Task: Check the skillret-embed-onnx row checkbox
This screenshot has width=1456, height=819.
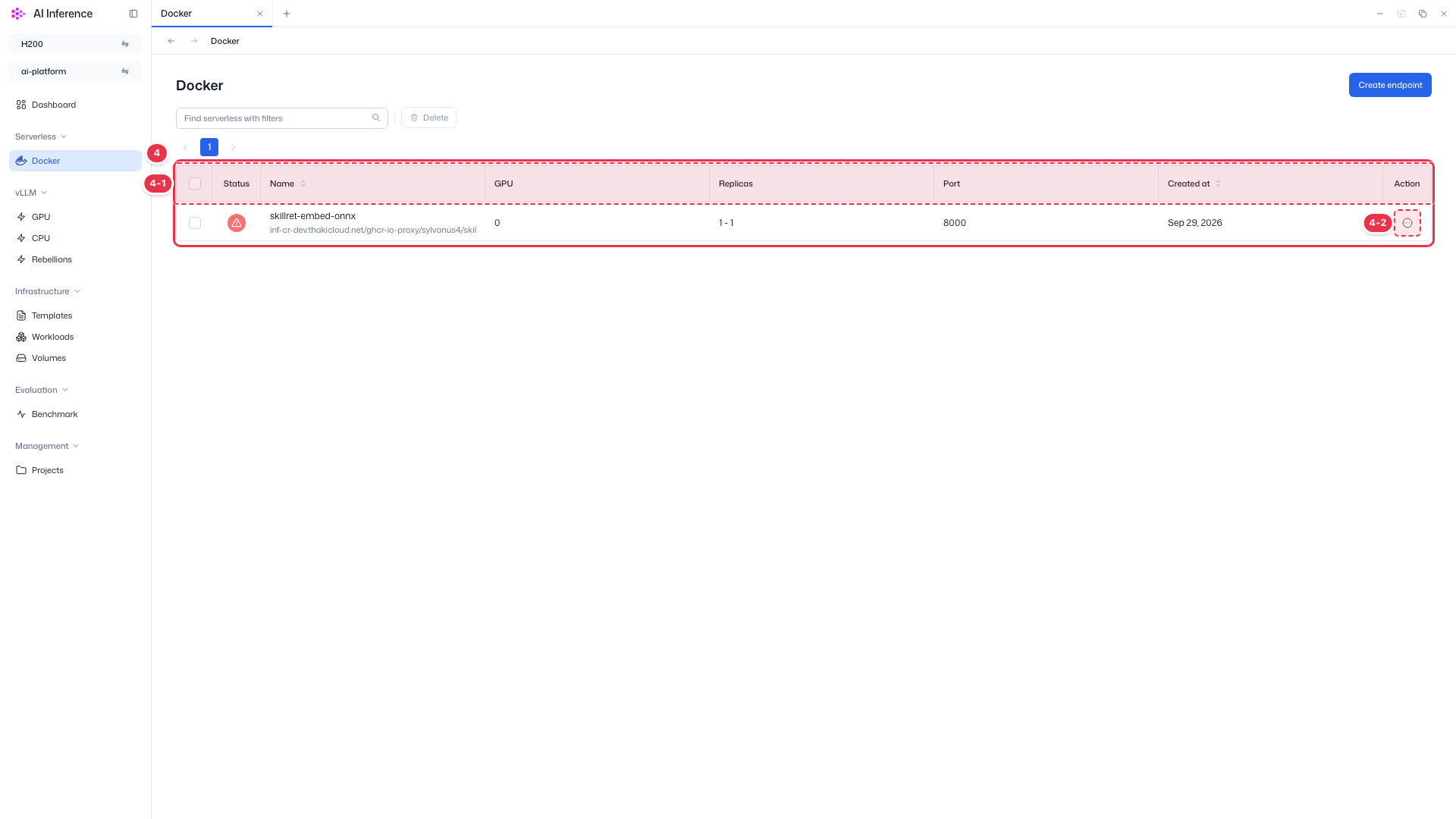Action: (195, 223)
